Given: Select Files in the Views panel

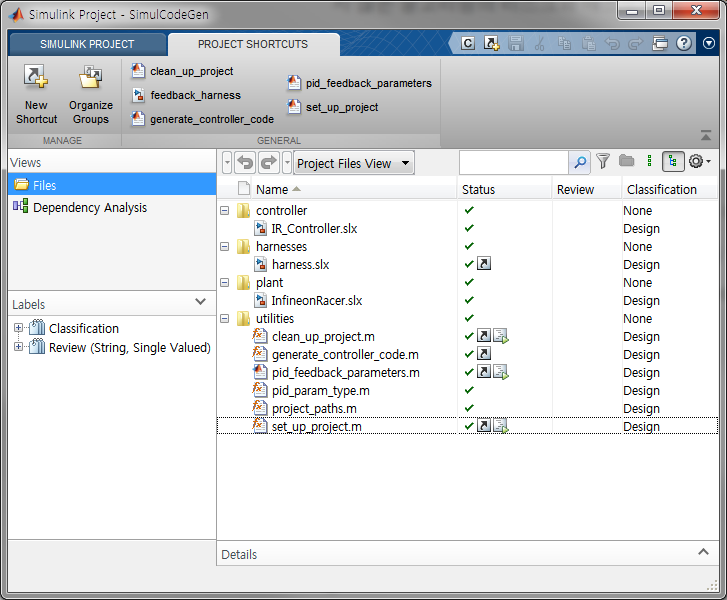Looking at the screenshot, I should click(112, 185).
